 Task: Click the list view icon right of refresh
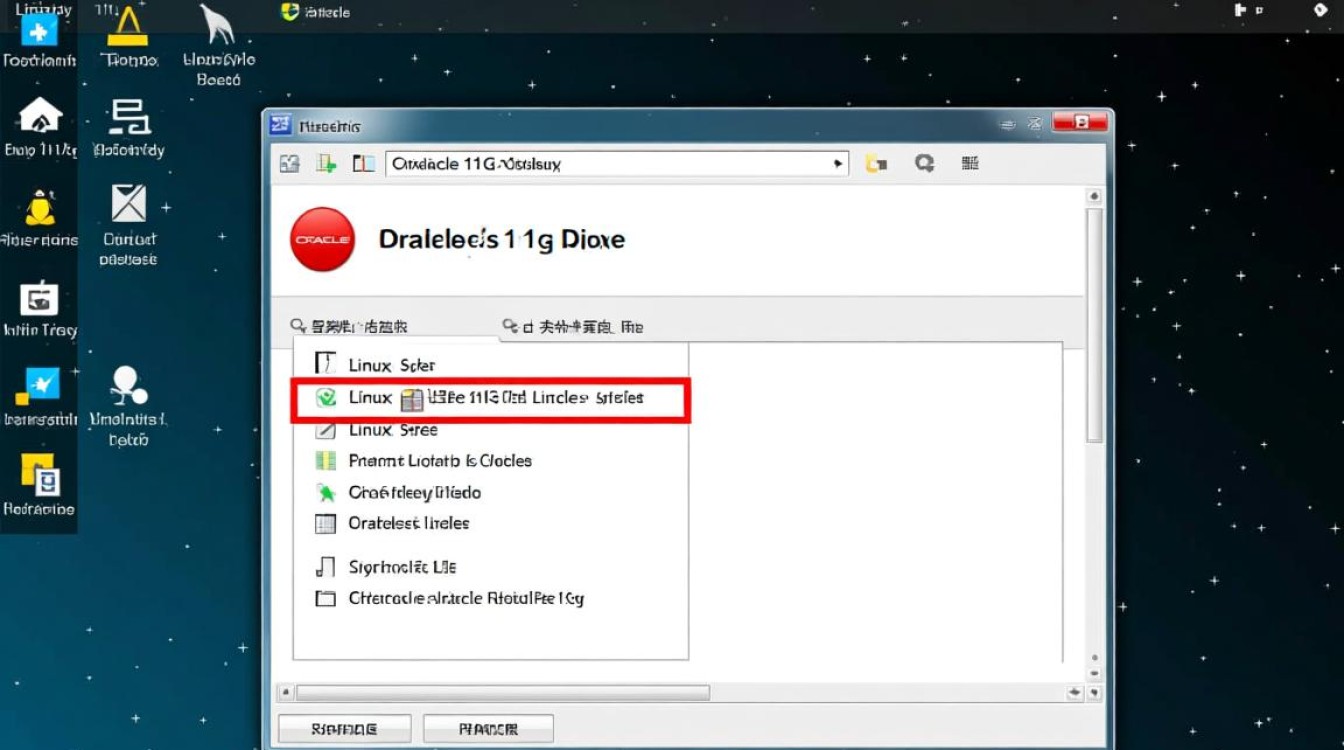pyautogui.click(x=969, y=162)
